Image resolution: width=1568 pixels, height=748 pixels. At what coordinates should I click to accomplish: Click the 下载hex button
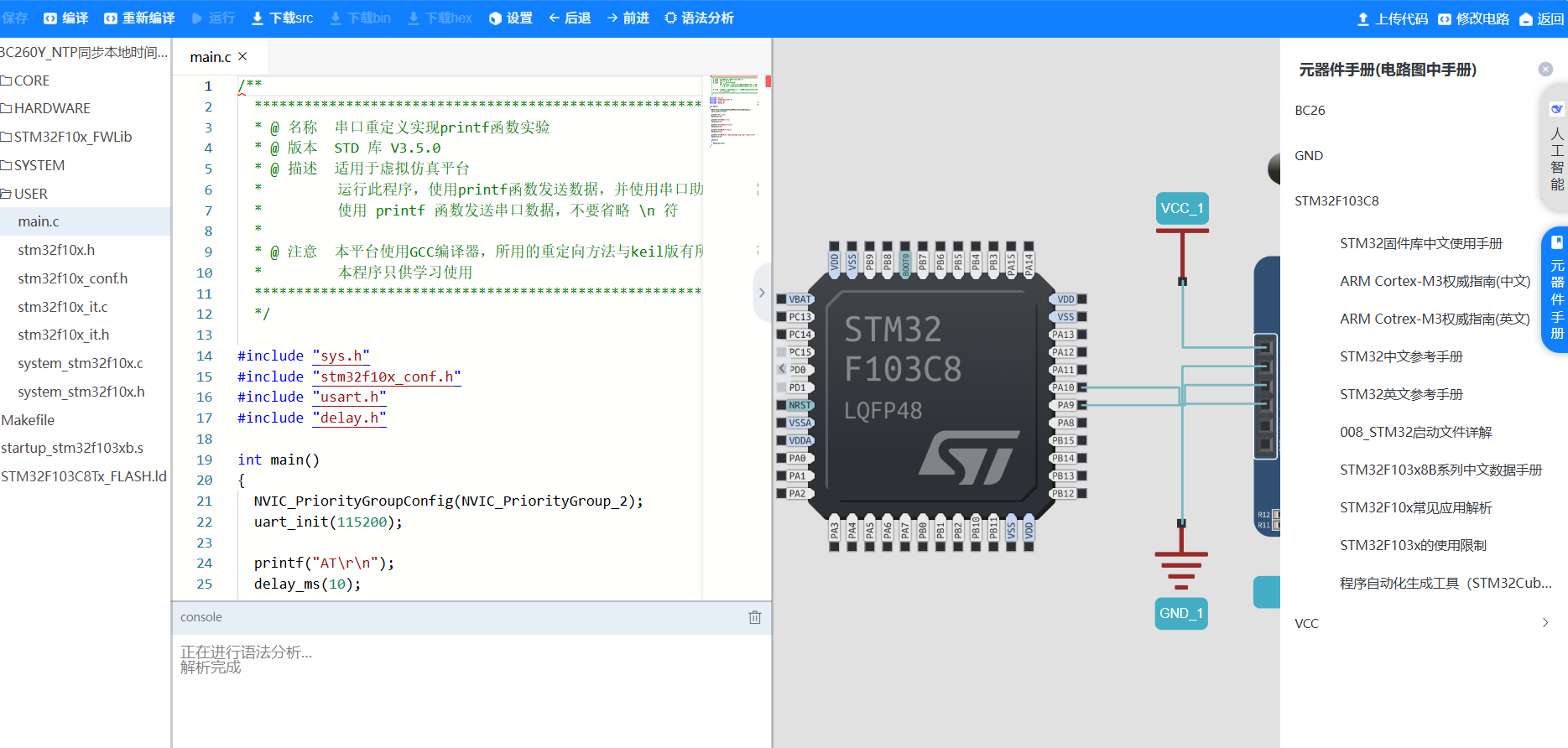(440, 18)
